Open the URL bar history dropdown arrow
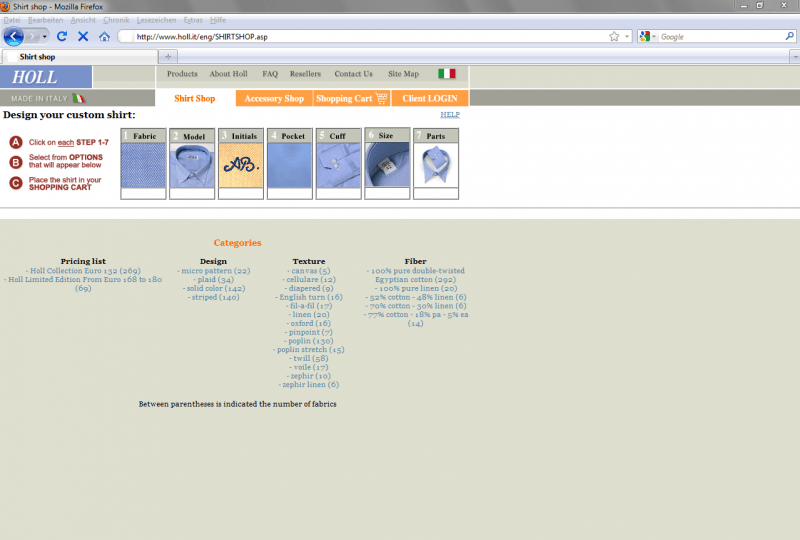 (627, 36)
